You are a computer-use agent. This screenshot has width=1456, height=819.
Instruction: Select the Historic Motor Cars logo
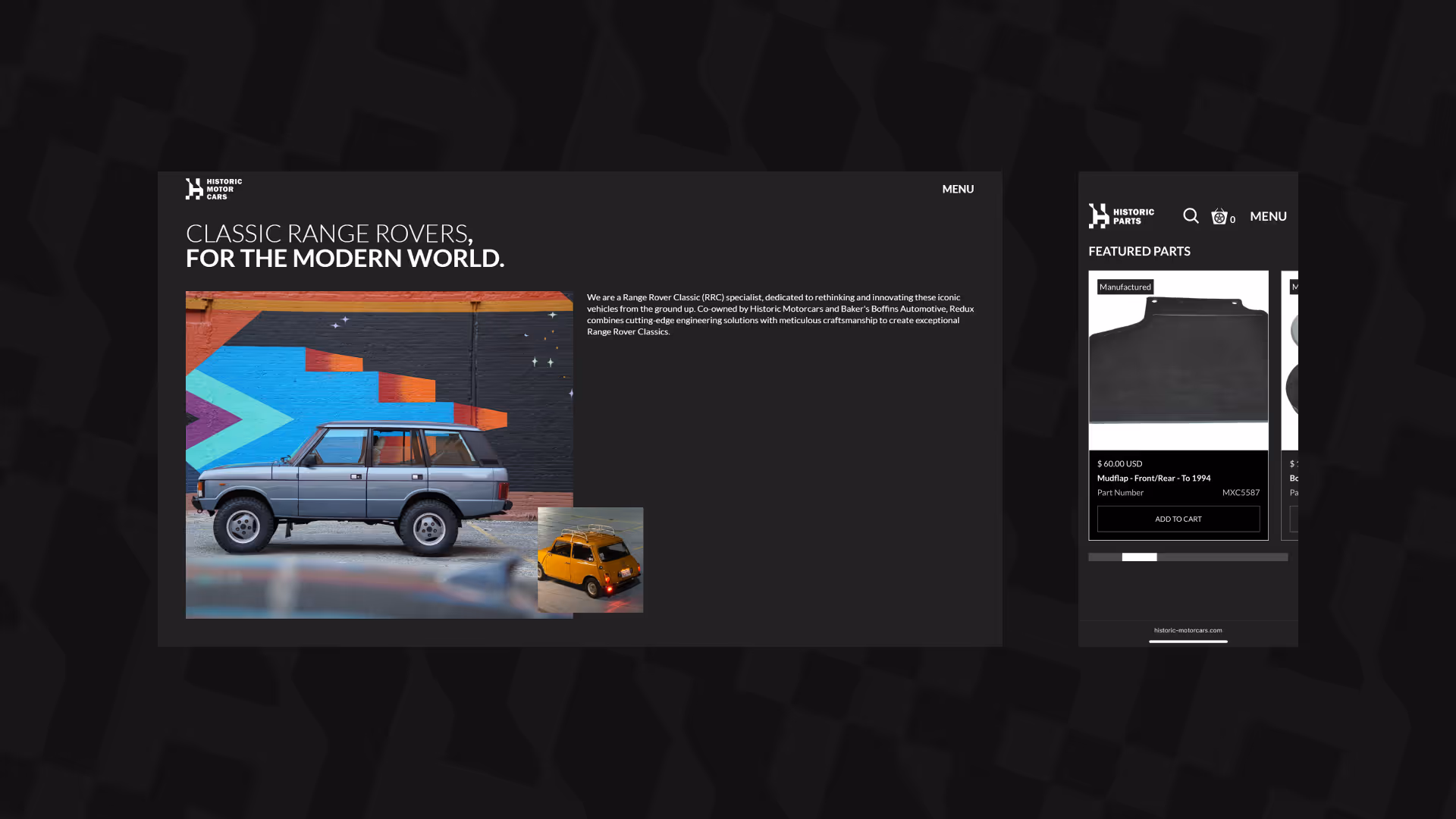(x=213, y=188)
